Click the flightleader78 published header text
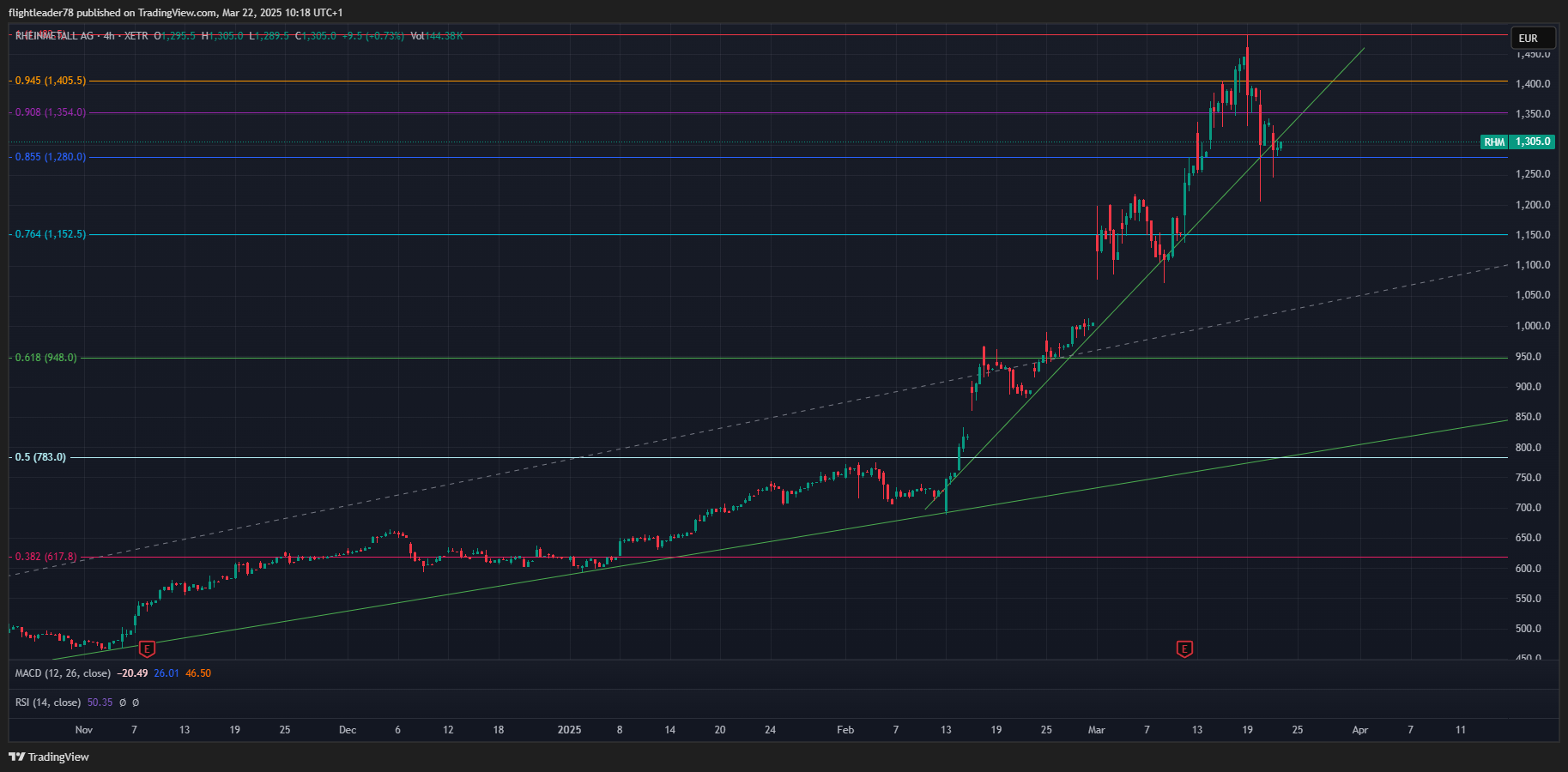Image resolution: width=1568 pixels, height=772 pixels. (x=175, y=12)
